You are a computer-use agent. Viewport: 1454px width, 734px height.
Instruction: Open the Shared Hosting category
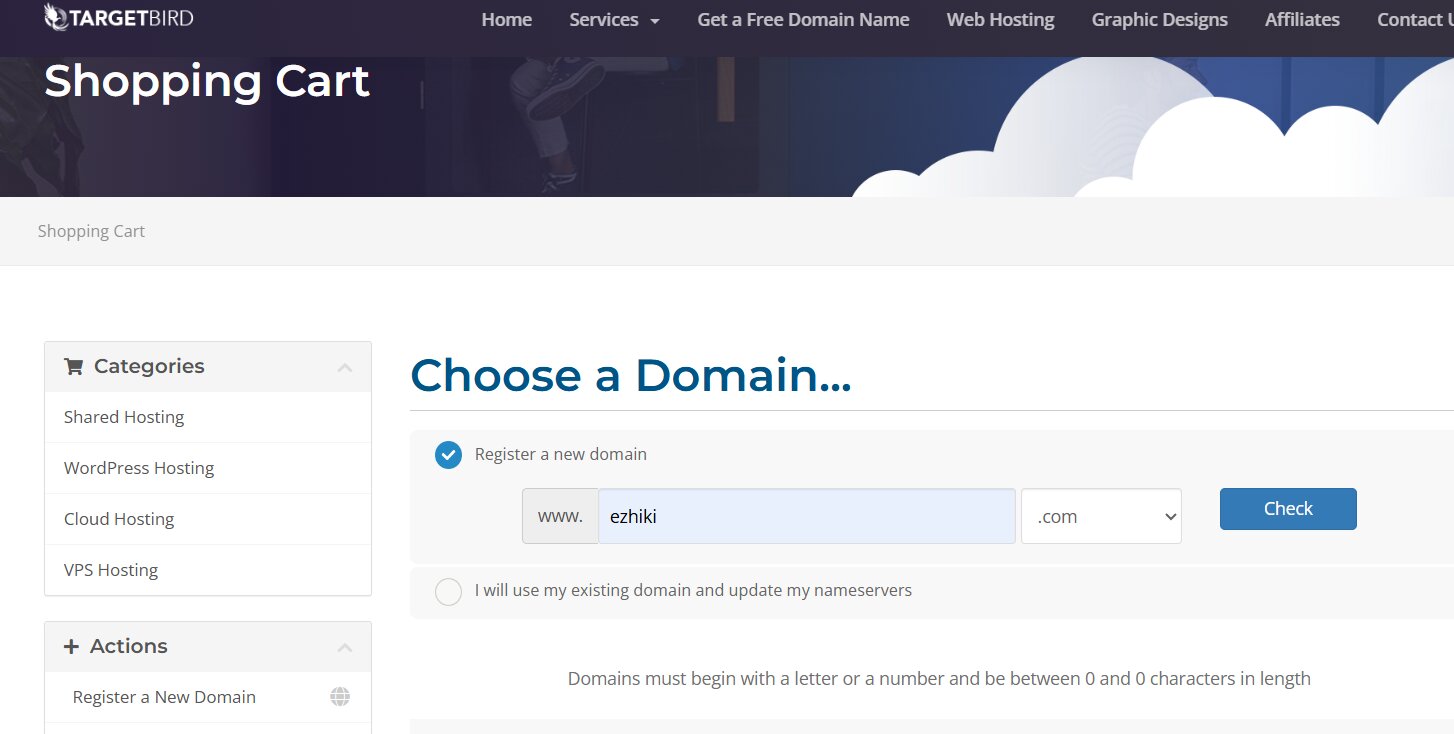pyautogui.click(x=124, y=417)
